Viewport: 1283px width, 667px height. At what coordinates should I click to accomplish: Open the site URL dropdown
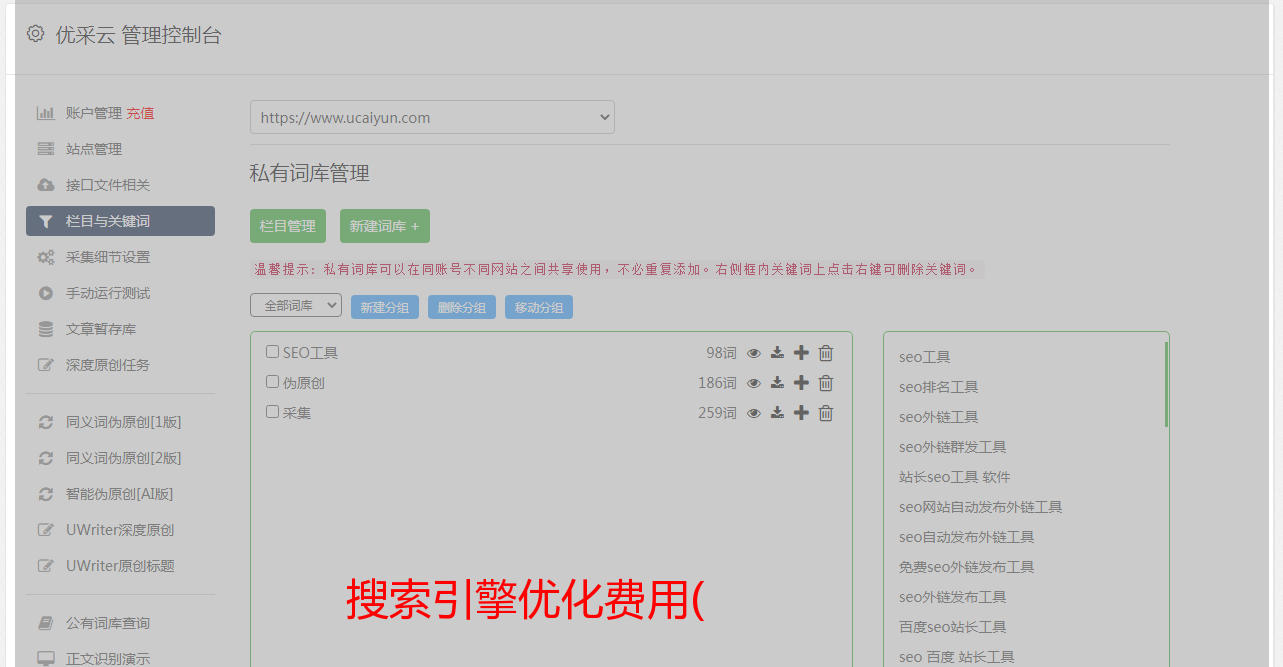pos(432,117)
